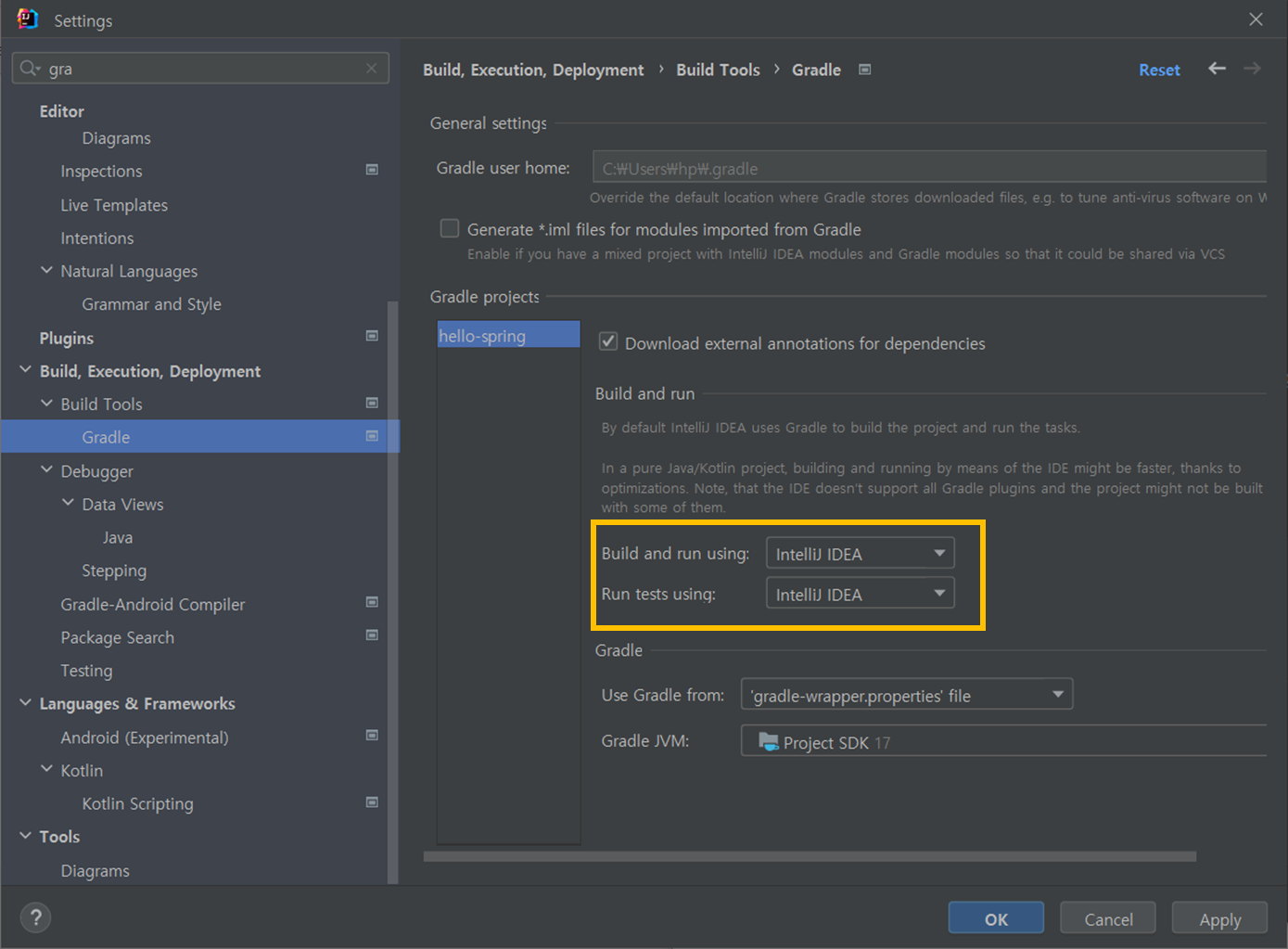Collapse the Natural Languages tree node
1288x949 pixels.
(x=46, y=270)
